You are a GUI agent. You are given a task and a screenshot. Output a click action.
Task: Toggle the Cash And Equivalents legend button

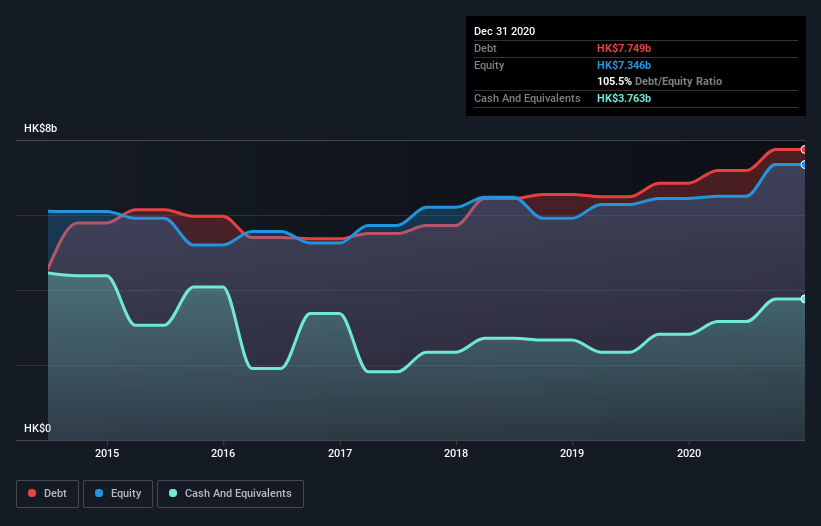click(230, 494)
